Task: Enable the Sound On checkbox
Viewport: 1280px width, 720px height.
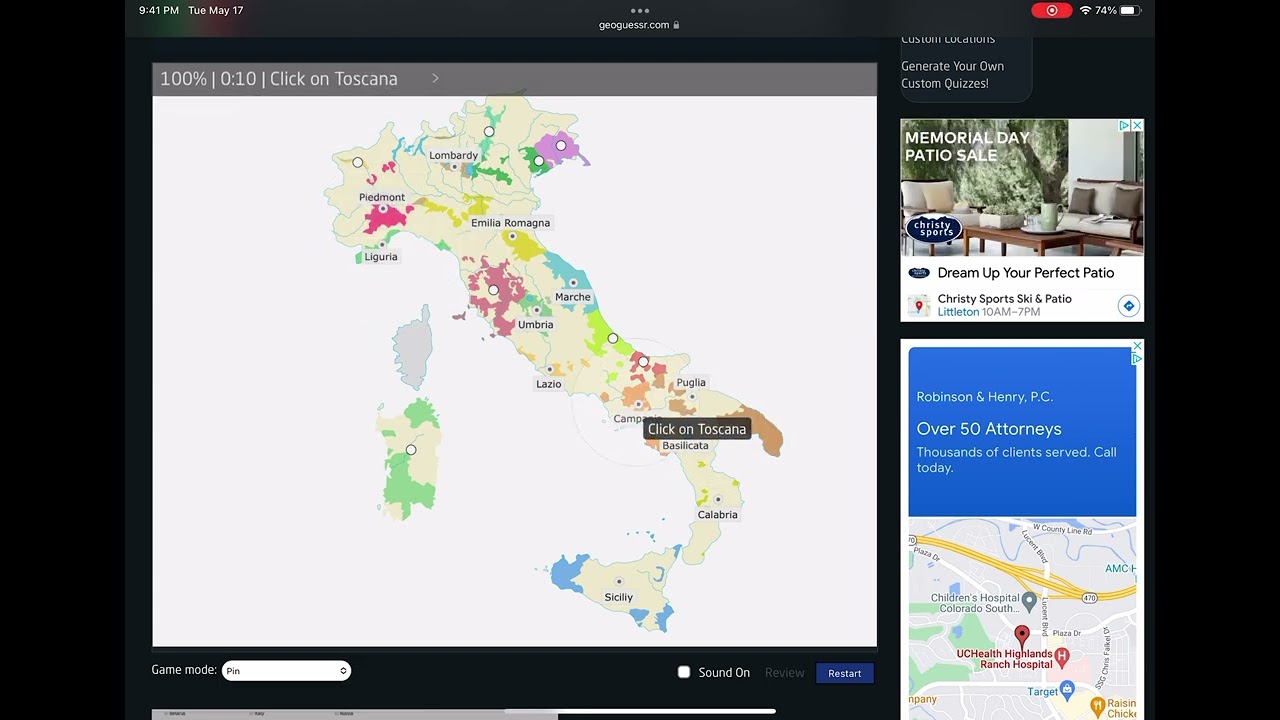Action: click(684, 673)
